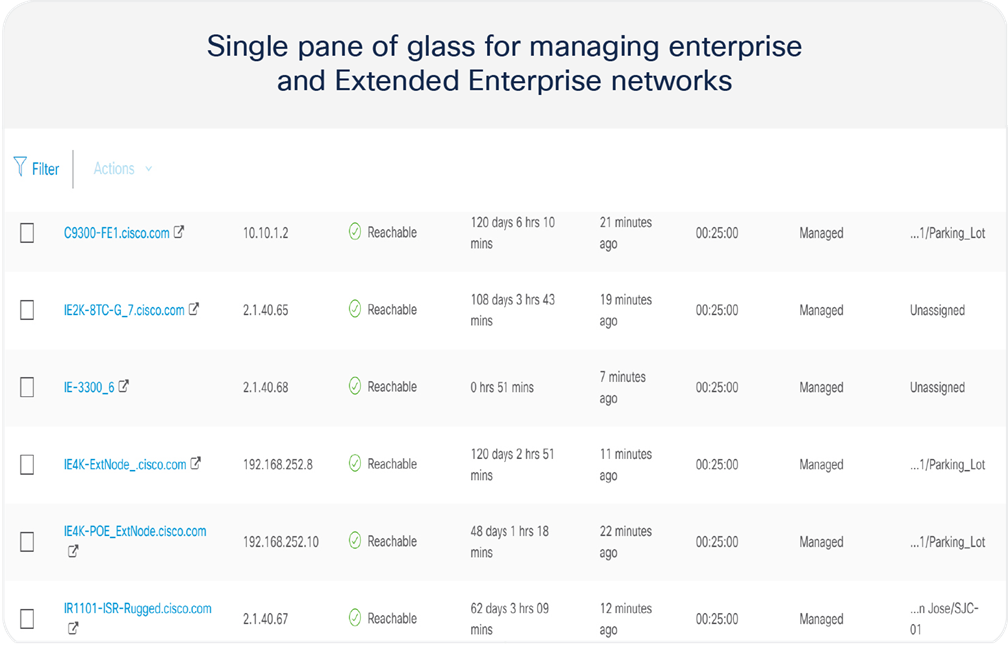Click Reachable check icon for 10.10.1.2
1008x664 pixels.
click(x=355, y=231)
